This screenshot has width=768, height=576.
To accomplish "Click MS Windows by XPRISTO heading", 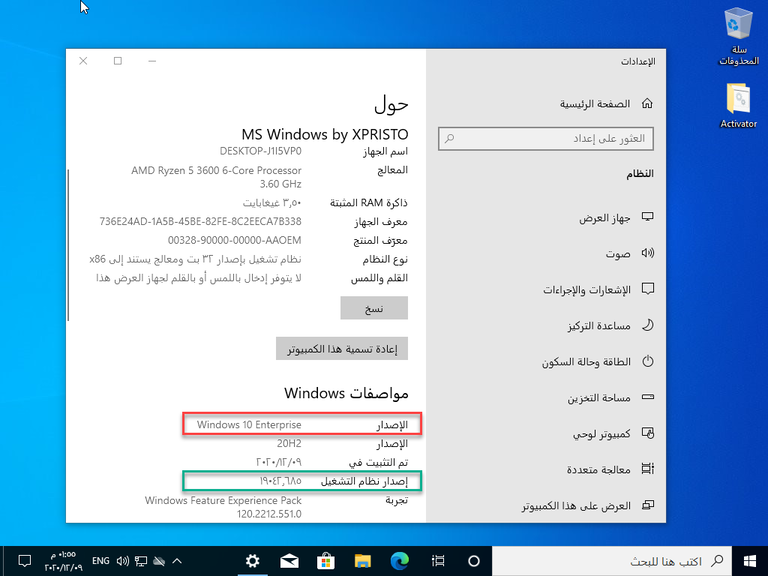I will pos(325,134).
